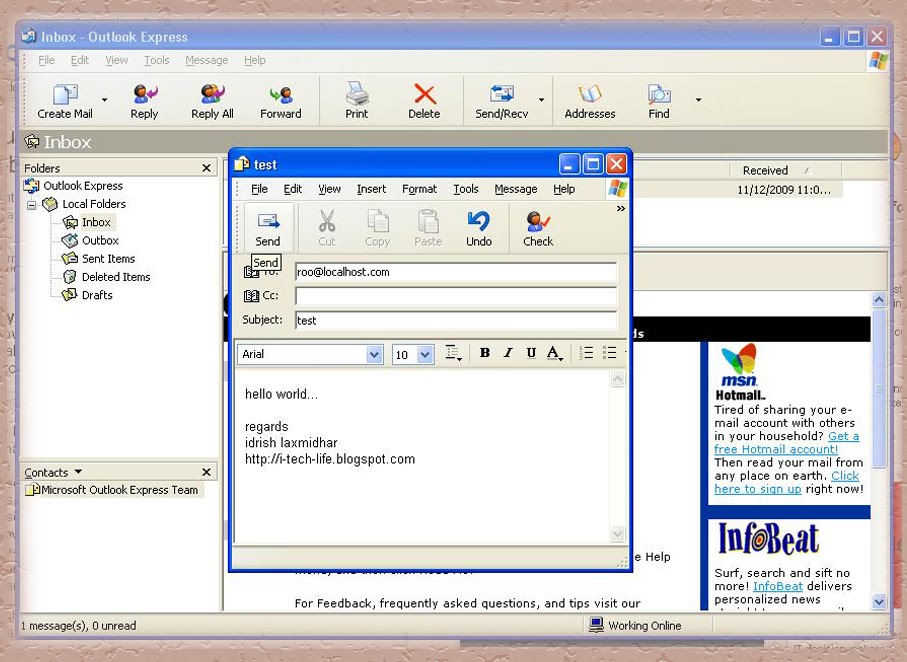Expand the Create Mail stationery arrow
This screenshot has height=662, width=907.
tap(105, 100)
